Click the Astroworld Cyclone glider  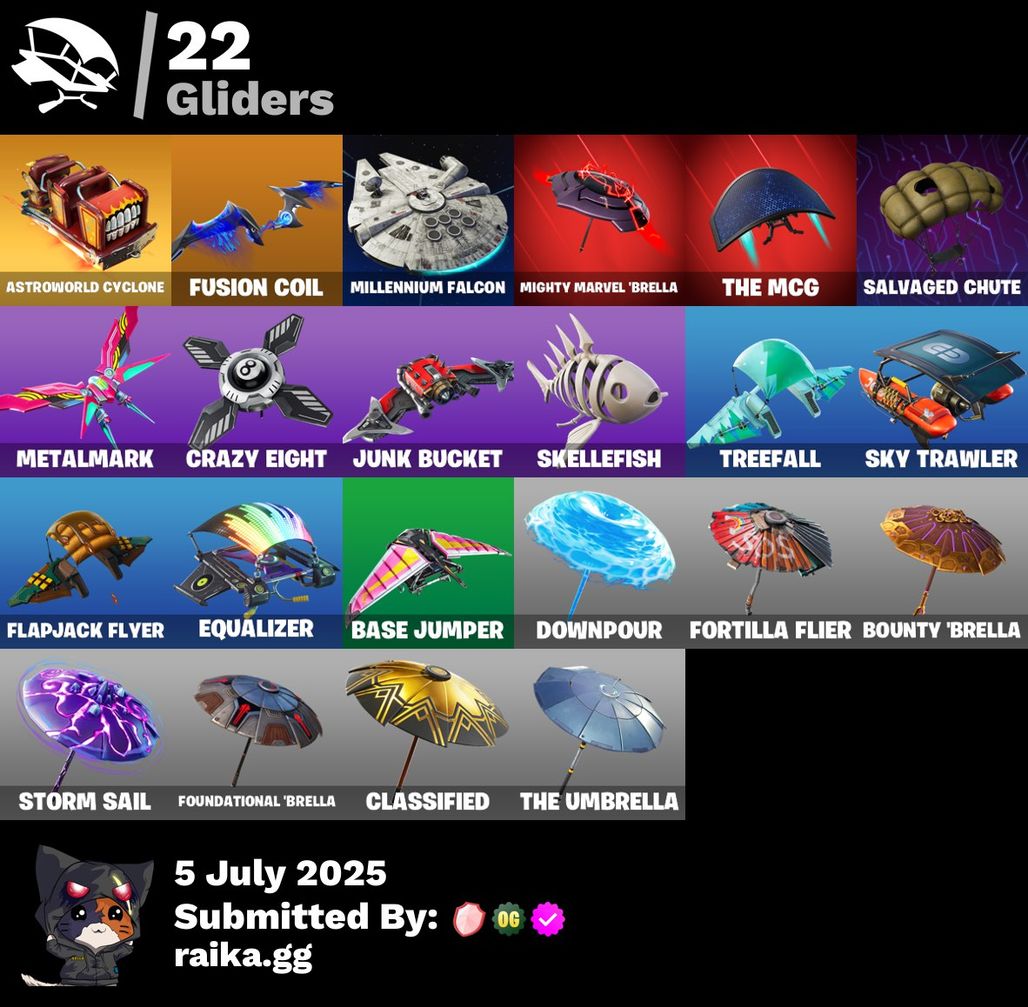(x=85, y=220)
